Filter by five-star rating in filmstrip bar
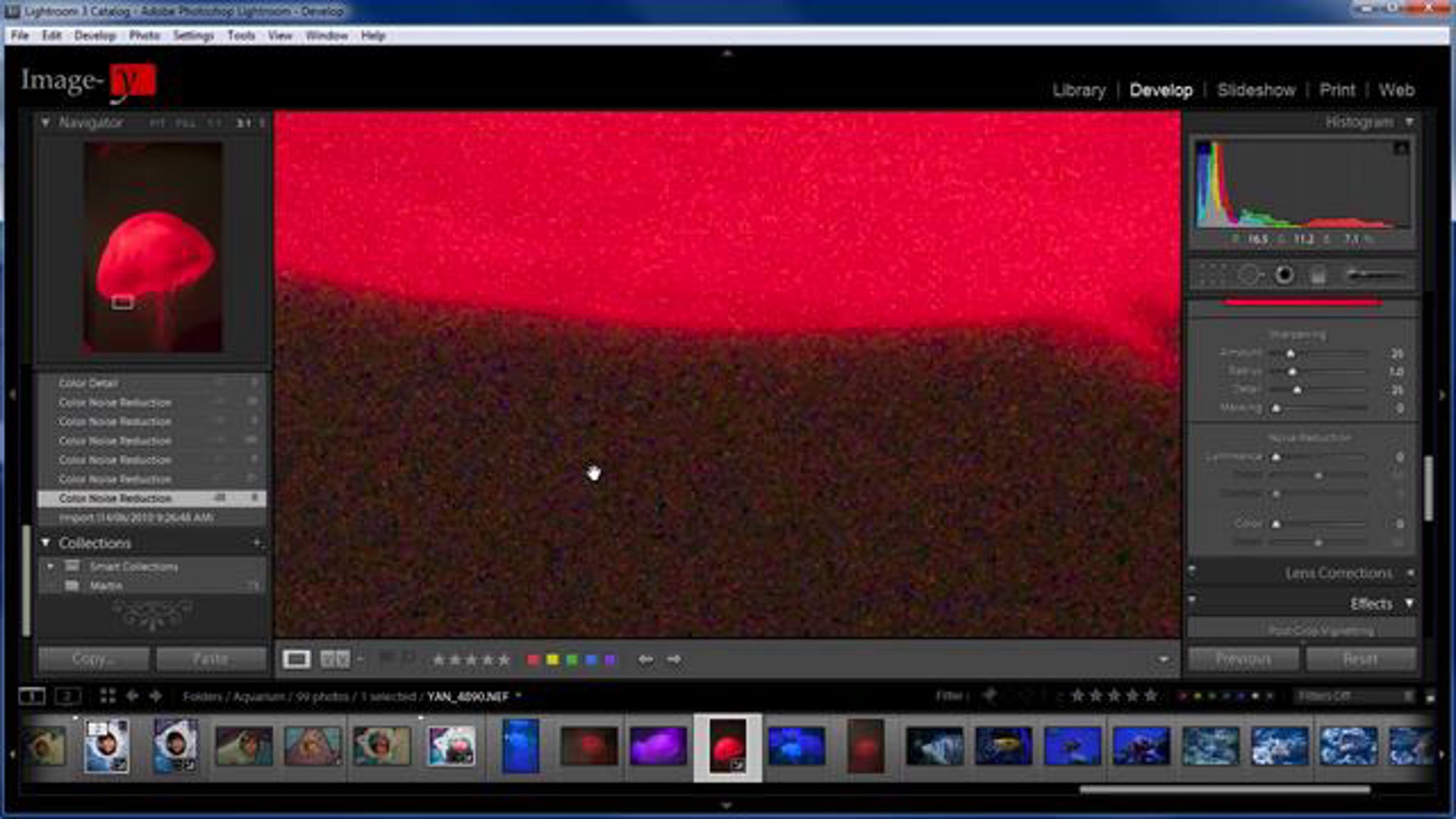Image resolution: width=1456 pixels, height=819 pixels. [x=1150, y=696]
